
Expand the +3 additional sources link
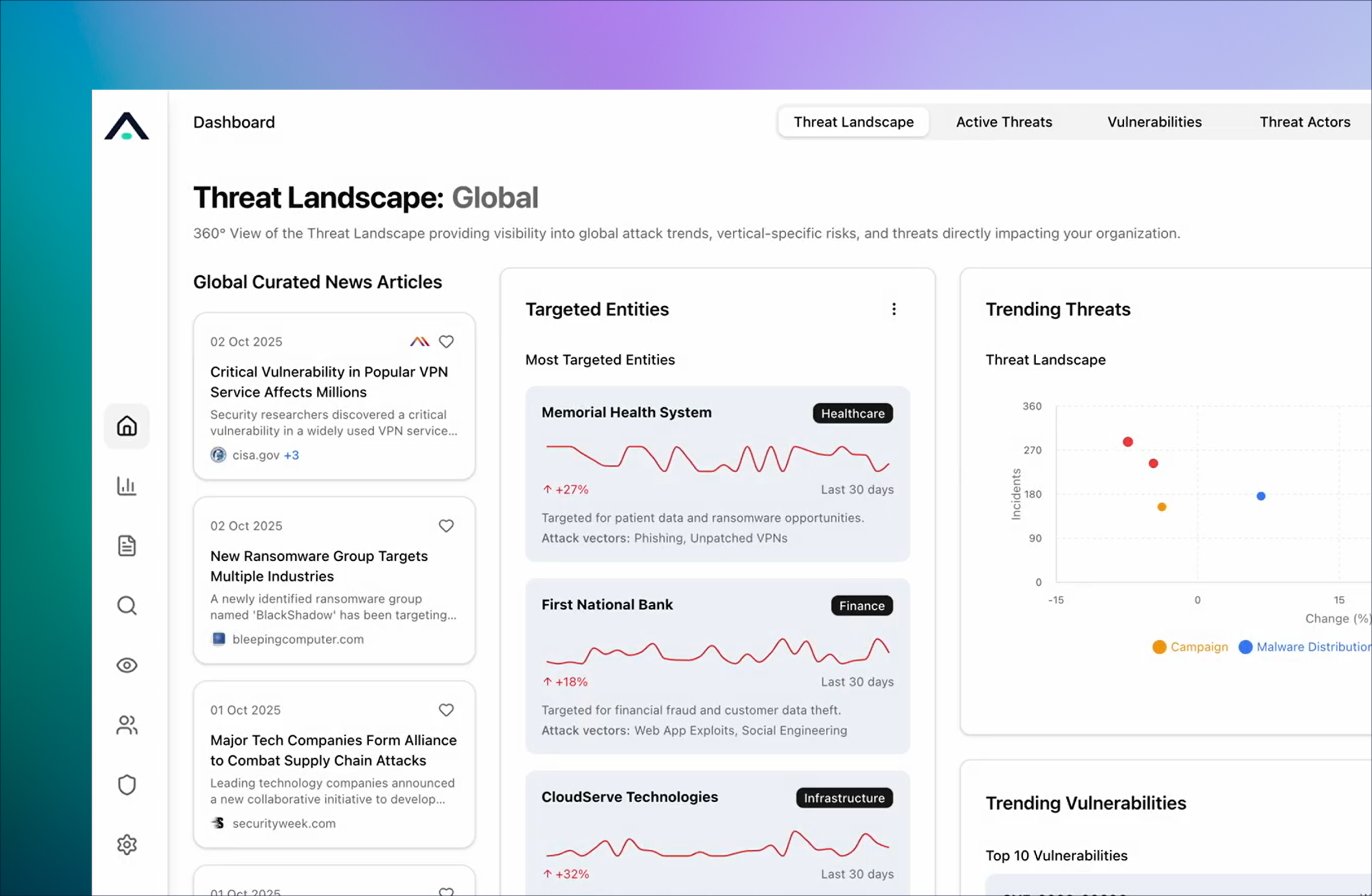click(x=291, y=455)
